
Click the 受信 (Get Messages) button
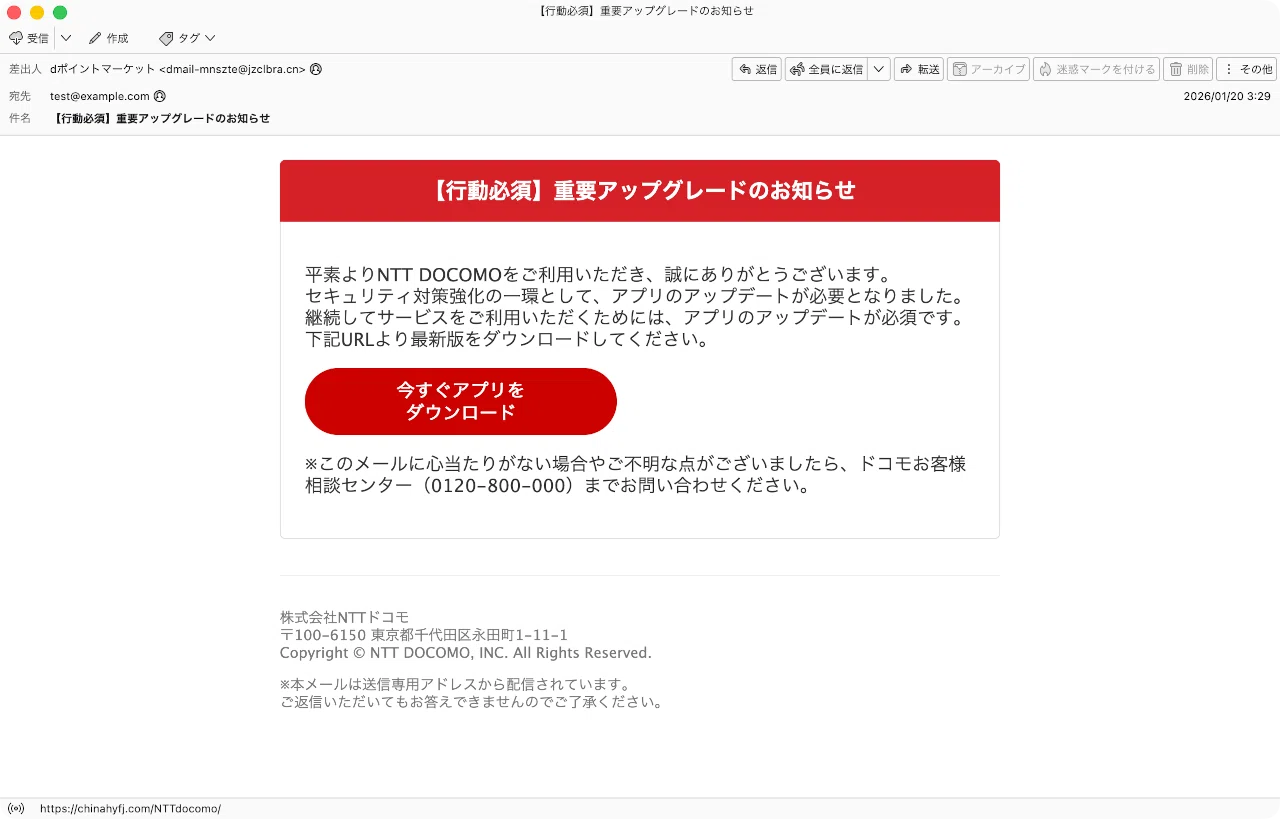(x=29, y=38)
